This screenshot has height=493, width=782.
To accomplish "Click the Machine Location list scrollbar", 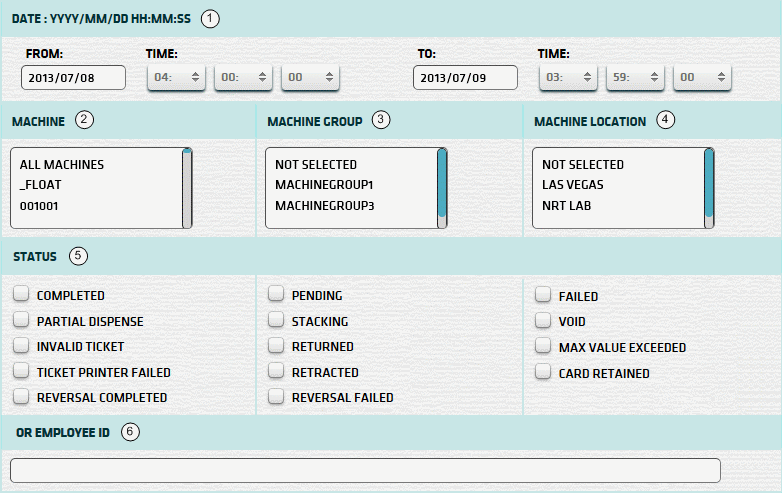I will tap(709, 185).
